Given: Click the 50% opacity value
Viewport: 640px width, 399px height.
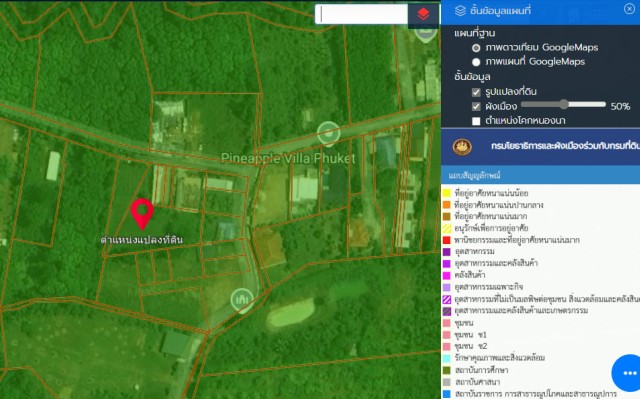Looking at the screenshot, I should pyautogui.click(x=620, y=106).
